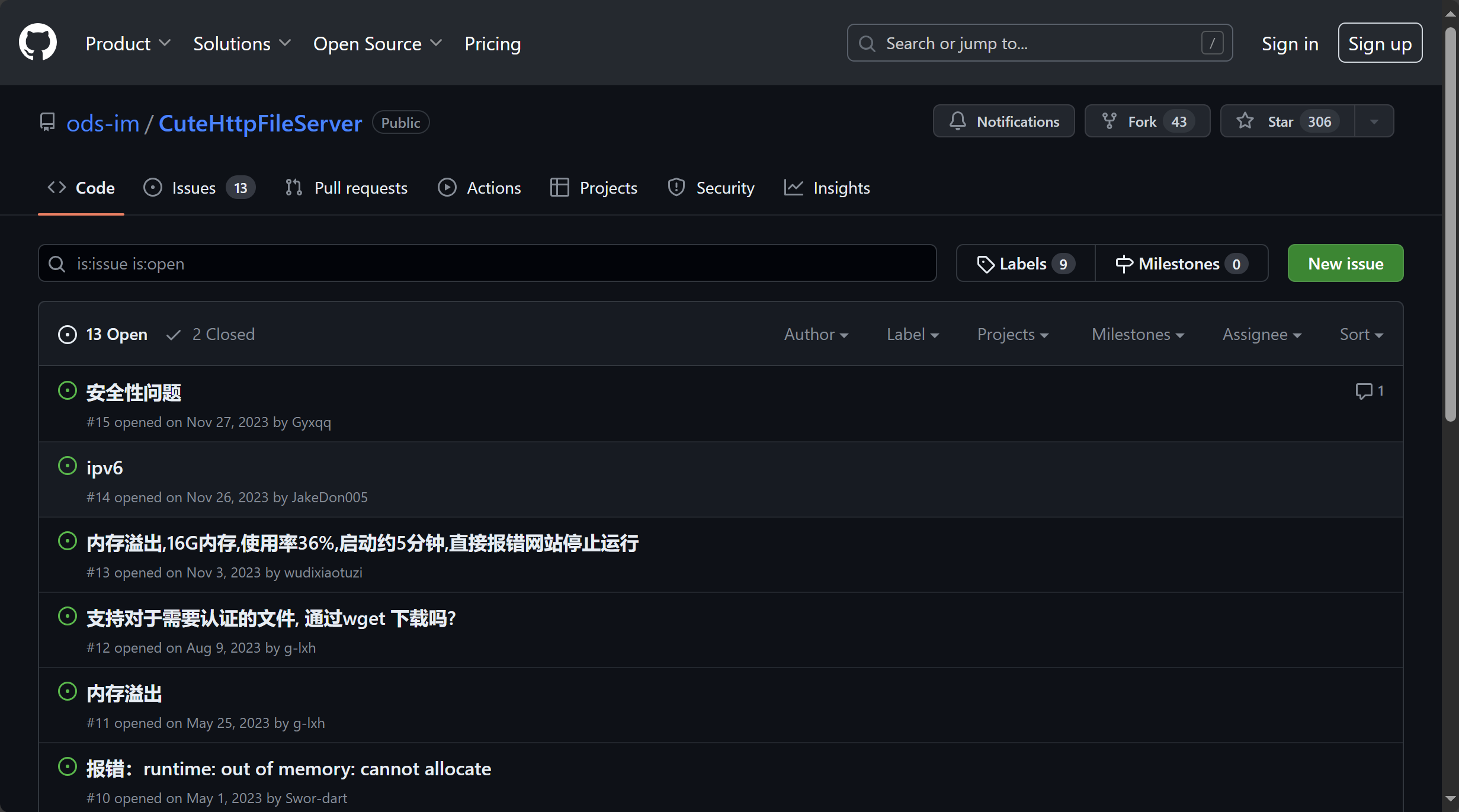
Task: Click the open circle icon beside 13 Open
Action: tap(68, 335)
